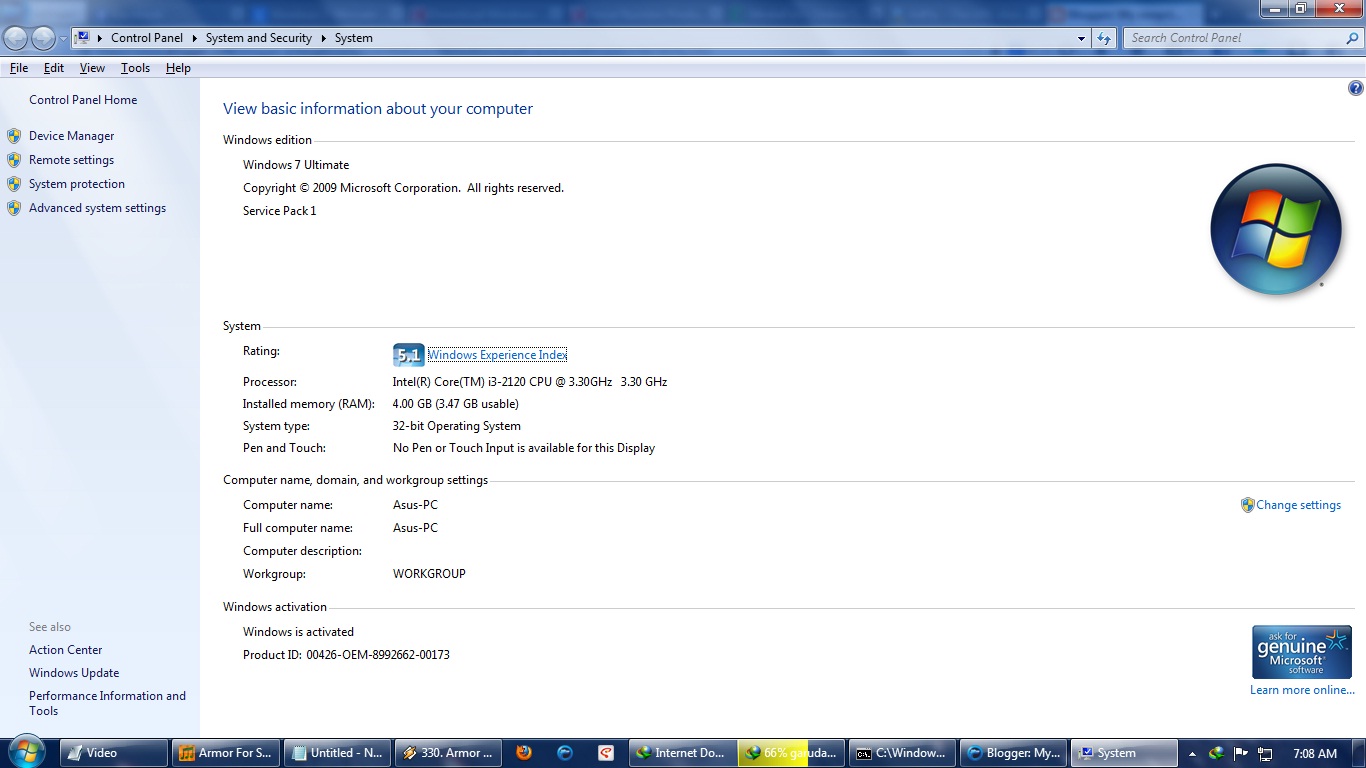Click the red-and-white app taskbar icon
The width and height of the screenshot is (1366, 768).
coord(605,753)
